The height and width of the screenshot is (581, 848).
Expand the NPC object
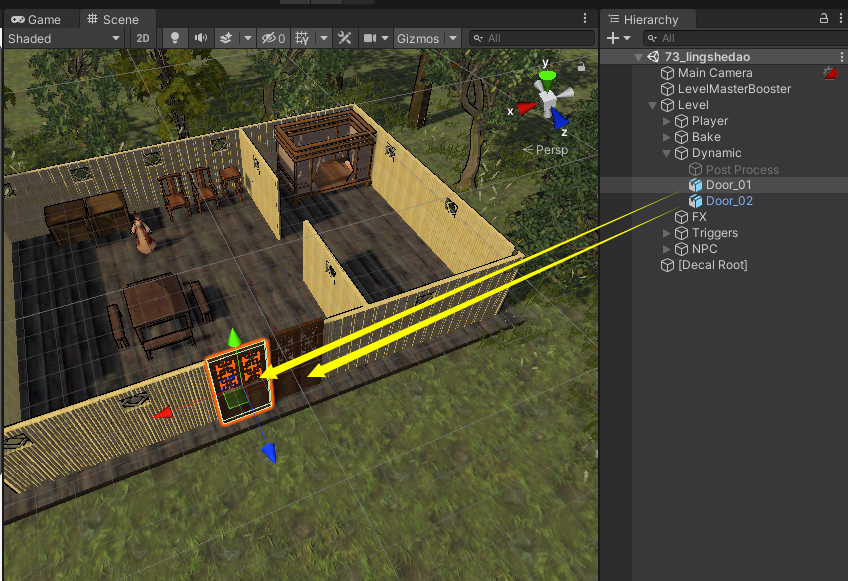(667, 249)
